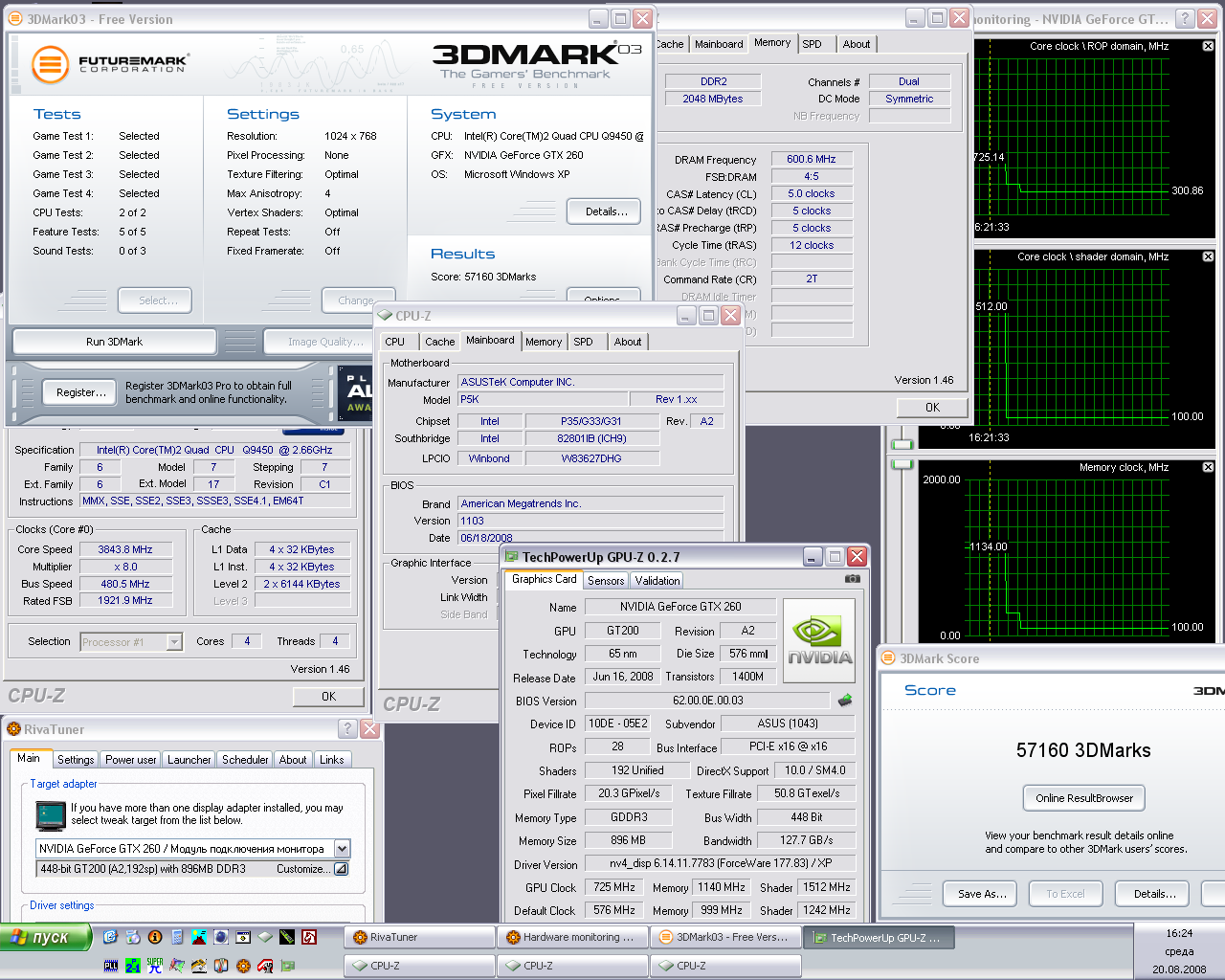Launch the green graphics card quick launch icon
Screen dimensions: 1225x980
(x=287, y=966)
